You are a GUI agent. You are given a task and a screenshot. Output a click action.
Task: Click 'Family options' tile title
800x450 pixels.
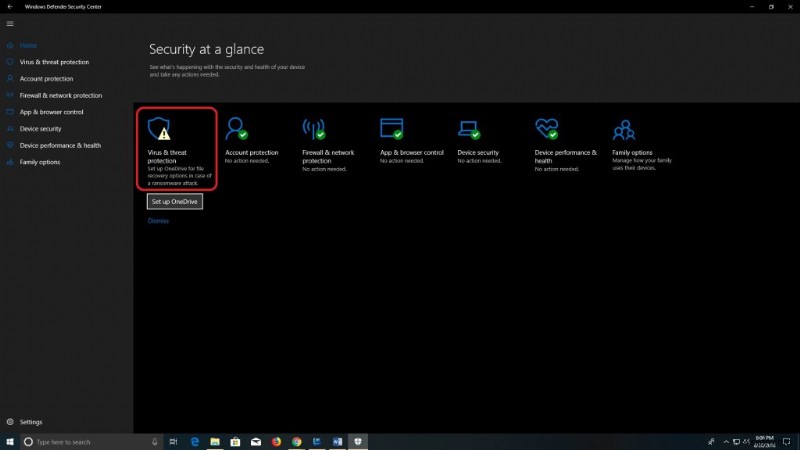coord(632,153)
